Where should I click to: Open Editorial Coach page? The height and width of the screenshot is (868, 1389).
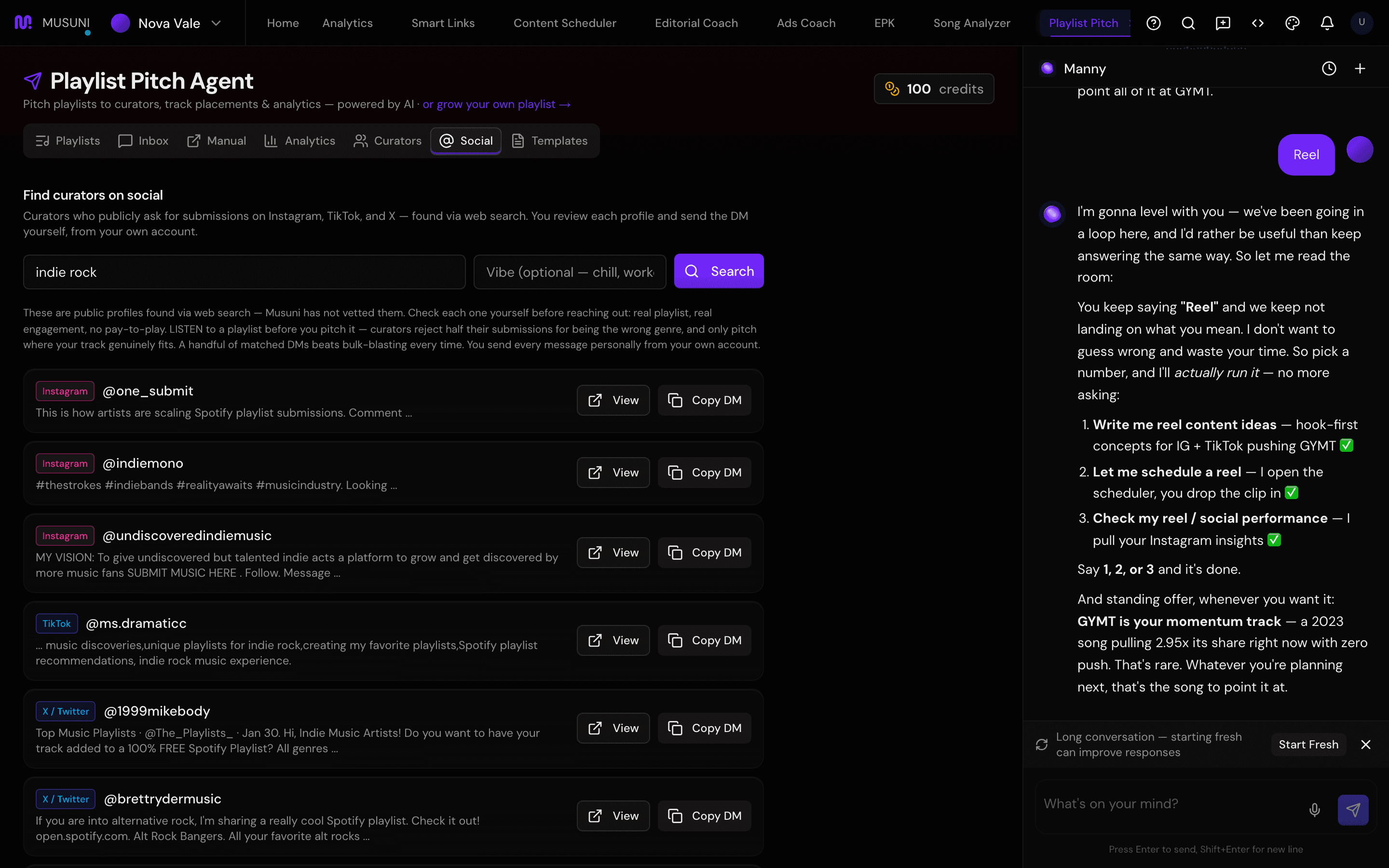point(696,23)
